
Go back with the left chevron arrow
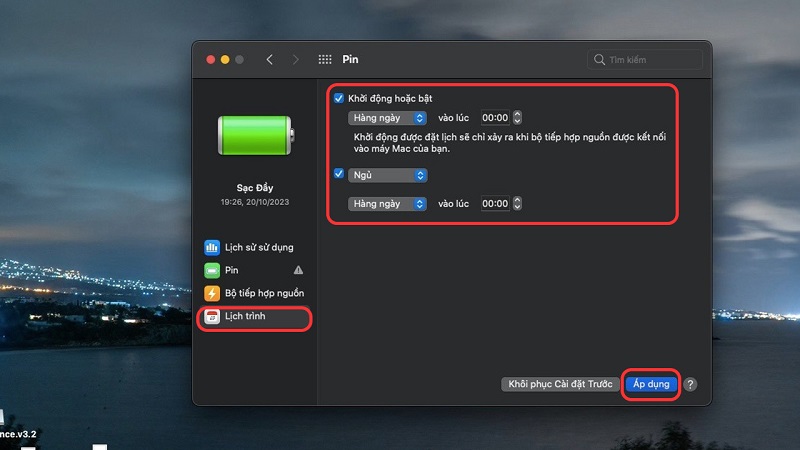[270, 60]
